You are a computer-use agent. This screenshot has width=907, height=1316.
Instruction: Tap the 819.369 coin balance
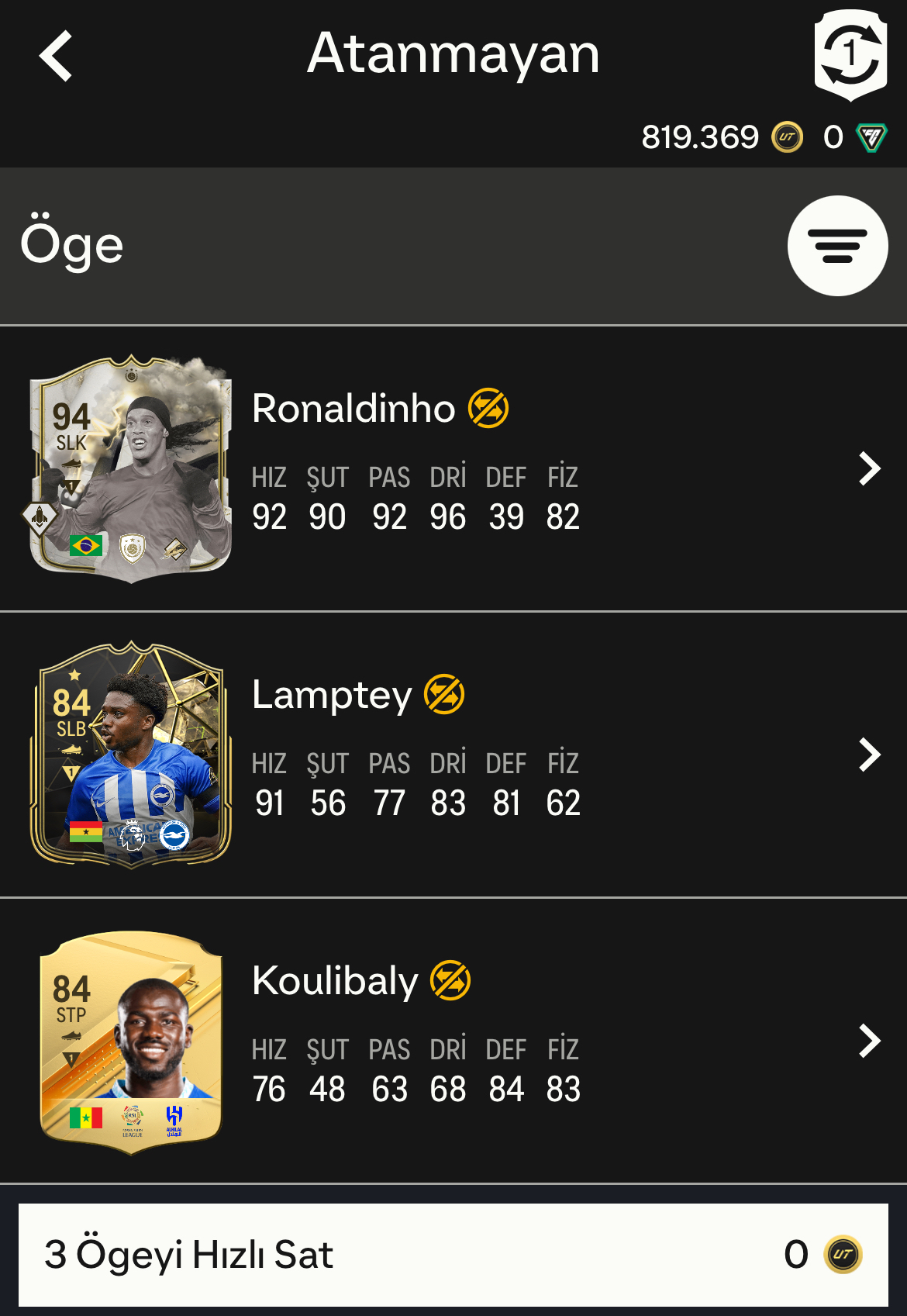(699, 137)
